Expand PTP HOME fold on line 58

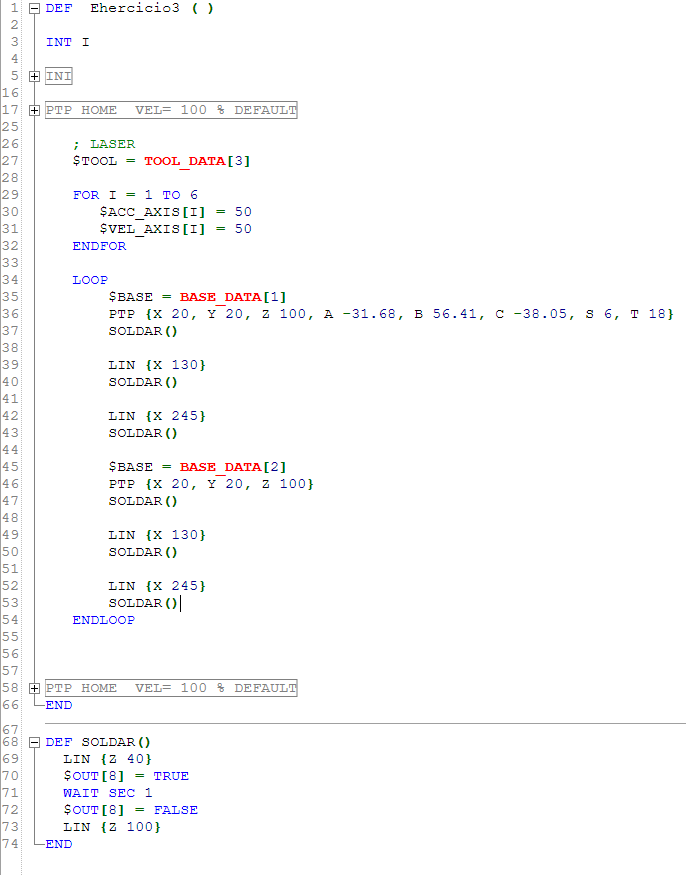(35, 688)
